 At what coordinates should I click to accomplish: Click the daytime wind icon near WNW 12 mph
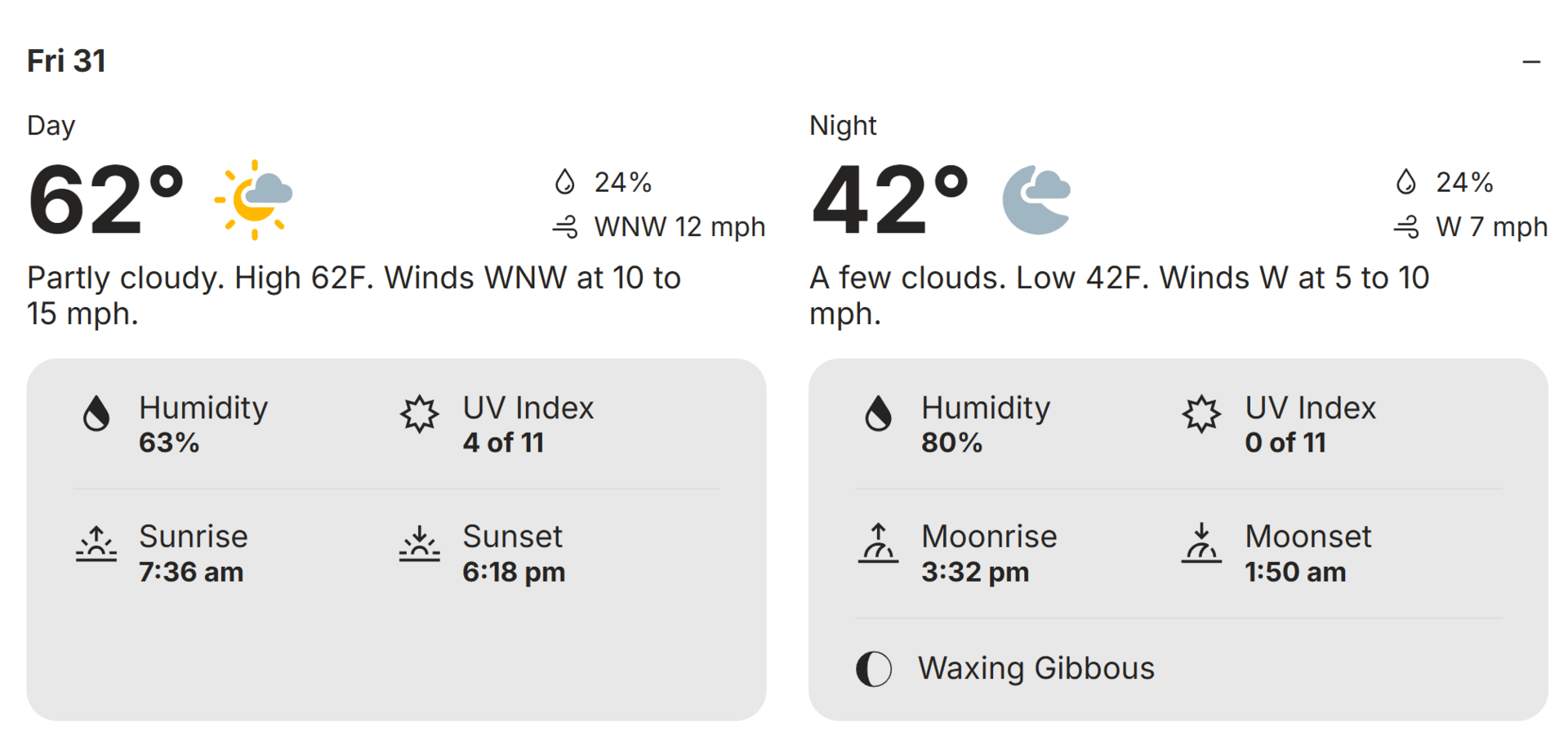coord(565,226)
